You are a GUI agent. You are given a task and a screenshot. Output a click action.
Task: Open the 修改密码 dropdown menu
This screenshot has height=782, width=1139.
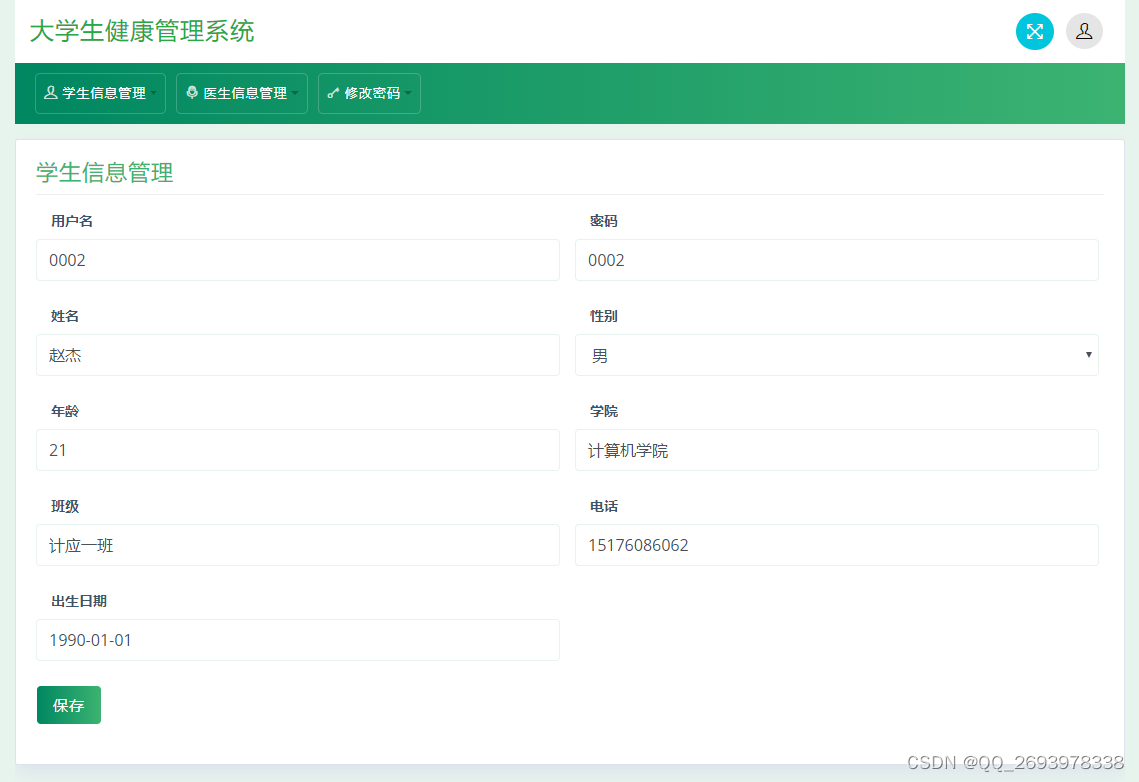click(x=369, y=93)
